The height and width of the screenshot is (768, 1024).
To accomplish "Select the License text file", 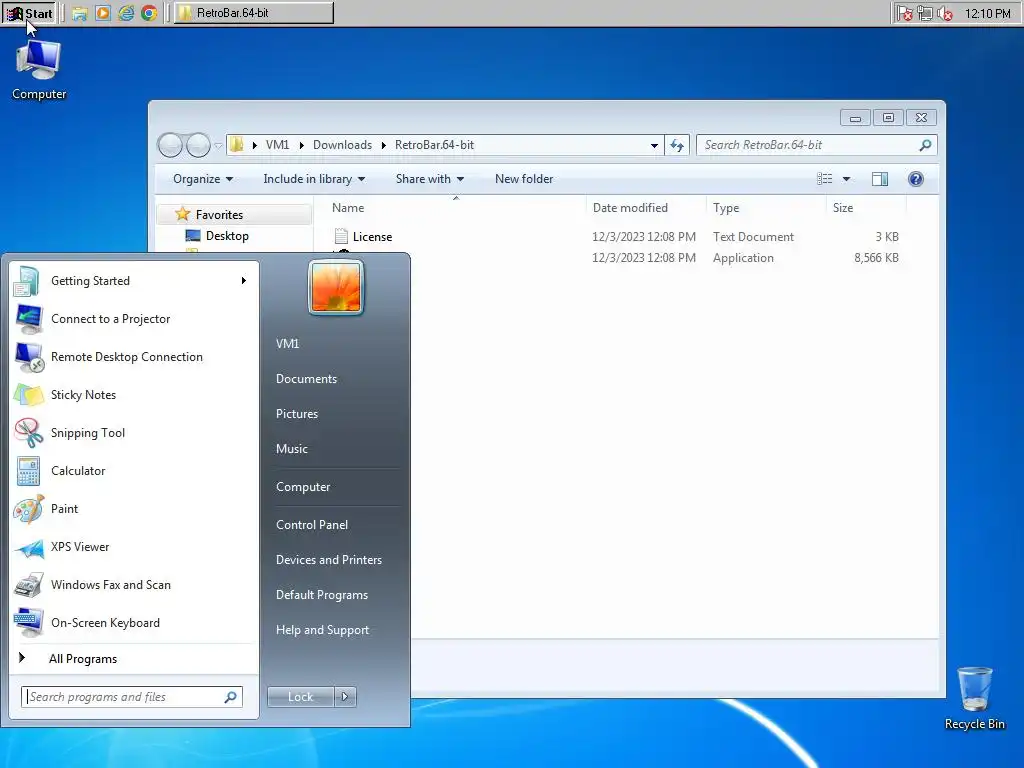I will pyautogui.click(x=363, y=236).
